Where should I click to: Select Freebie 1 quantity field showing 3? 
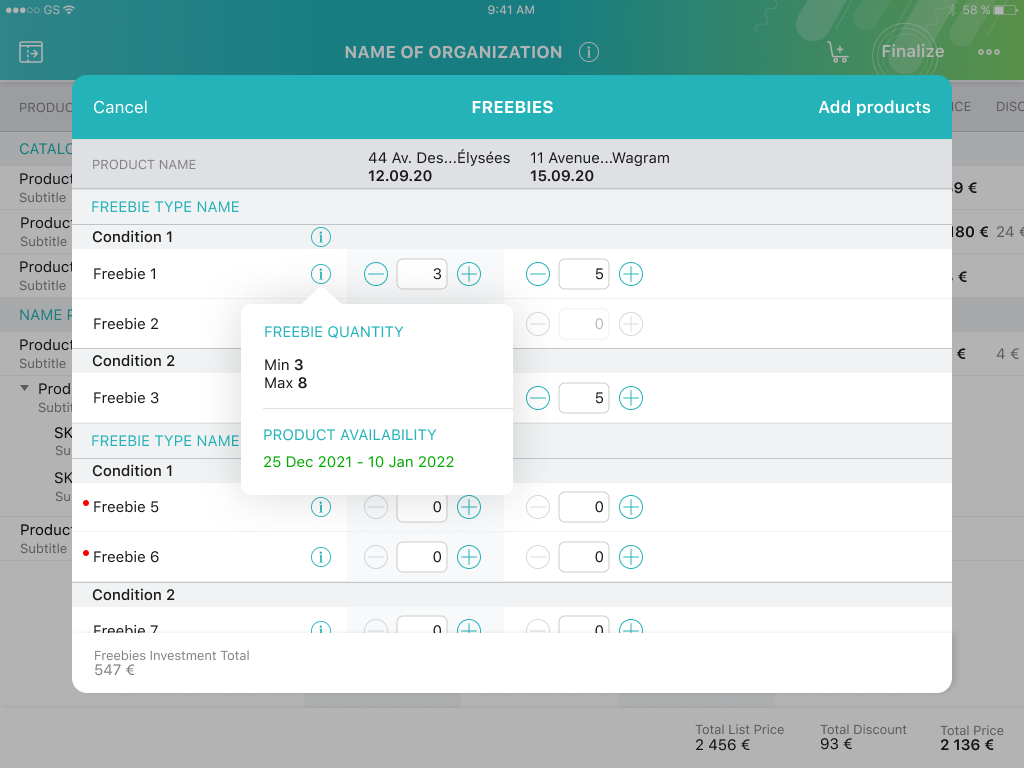[x=422, y=274]
